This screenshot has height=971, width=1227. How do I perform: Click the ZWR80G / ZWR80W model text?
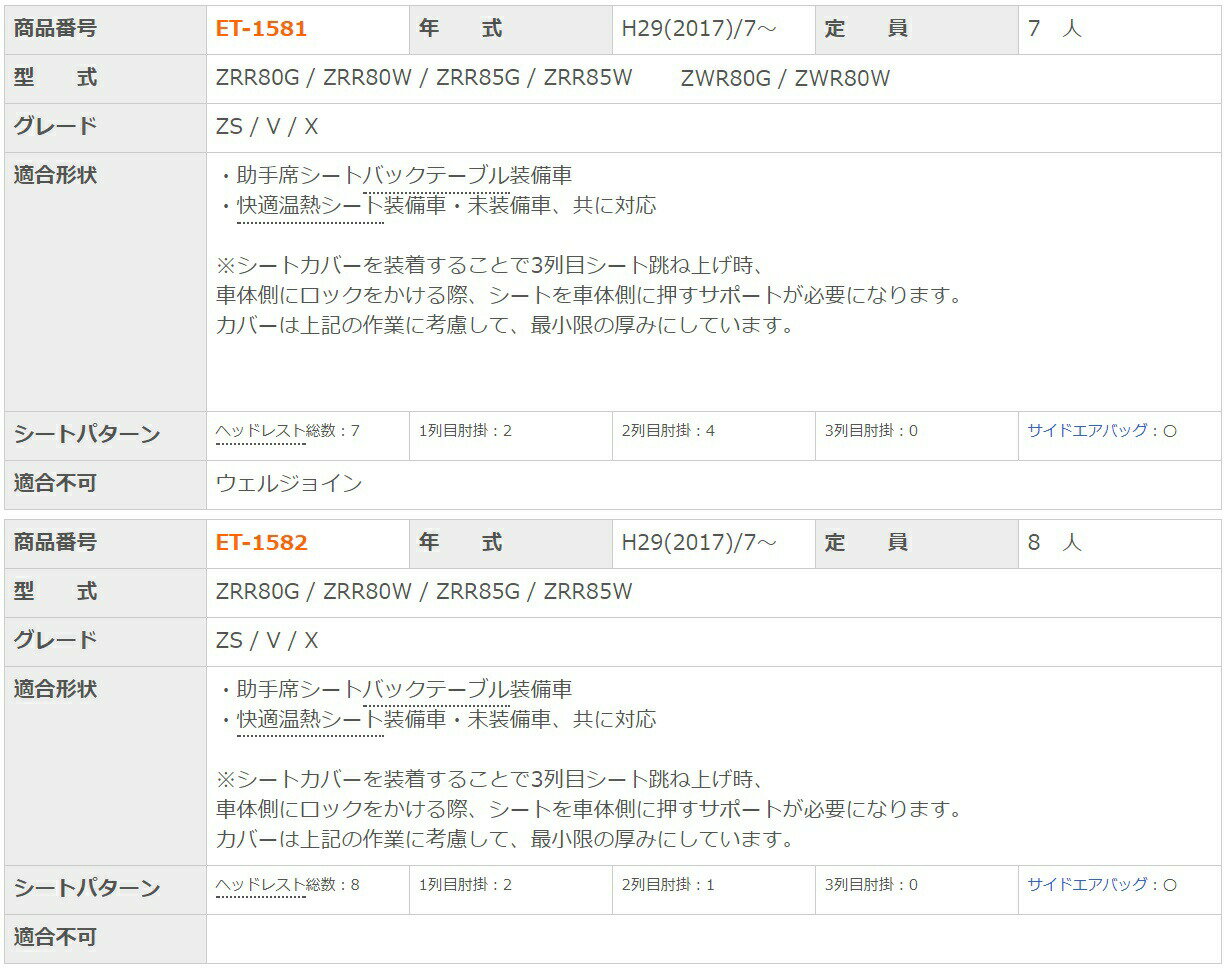(785, 78)
